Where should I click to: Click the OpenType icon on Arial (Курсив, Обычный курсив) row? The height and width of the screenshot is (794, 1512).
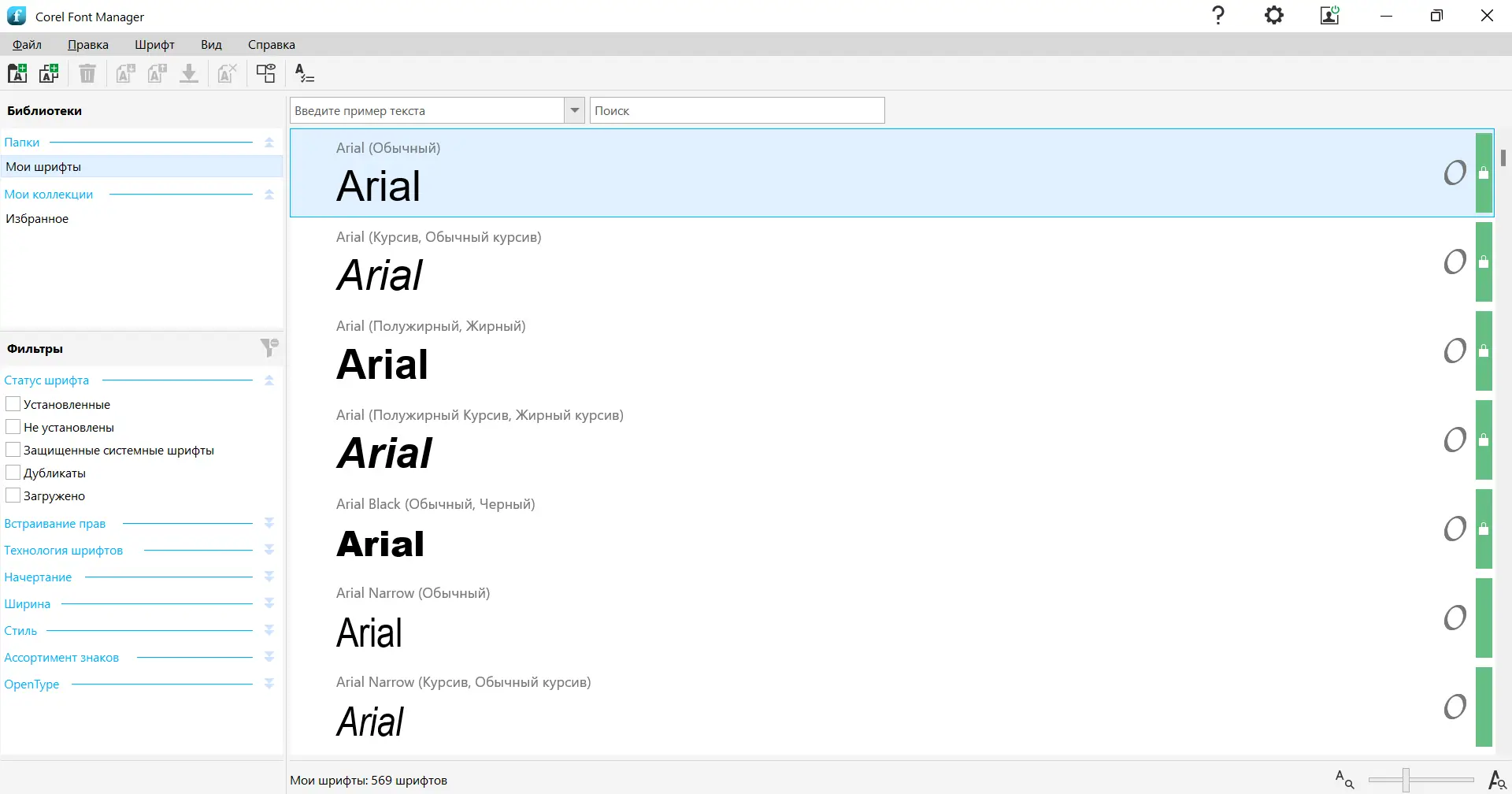[1455, 262]
